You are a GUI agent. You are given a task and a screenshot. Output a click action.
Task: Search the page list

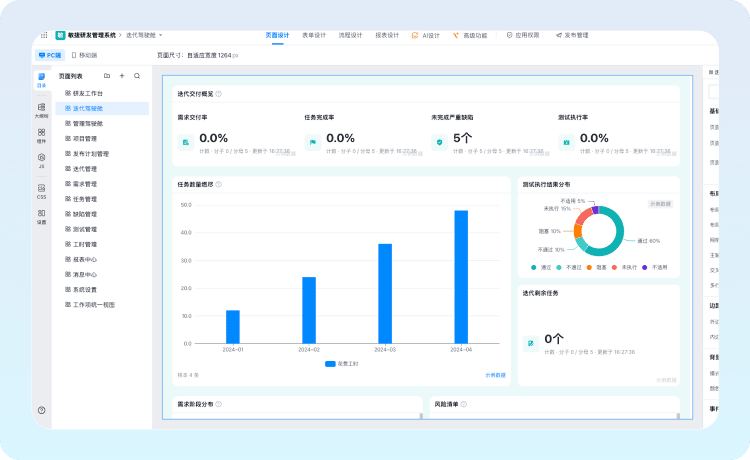[x=137, y=76]
